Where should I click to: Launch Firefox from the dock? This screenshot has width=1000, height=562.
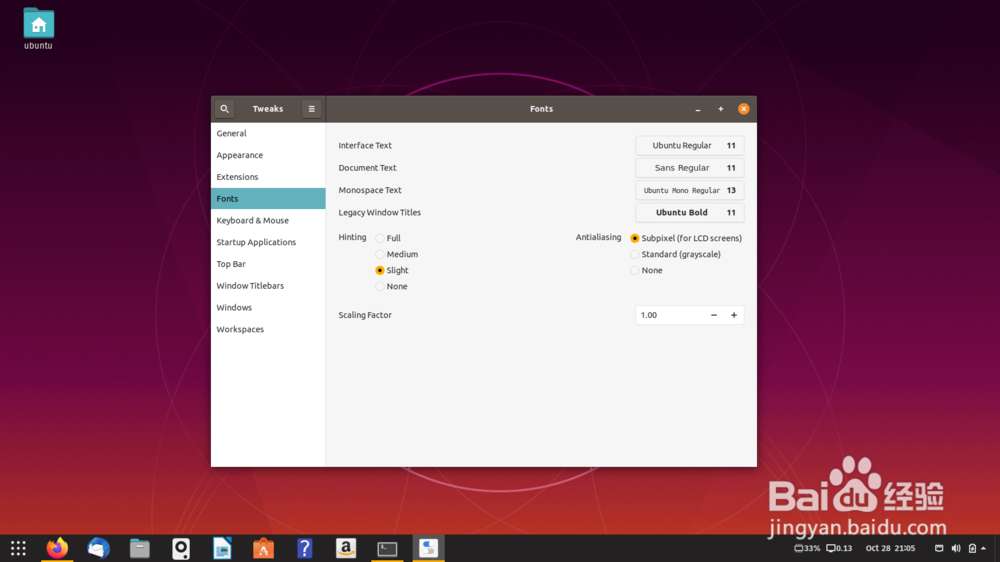tap(57, 548)
